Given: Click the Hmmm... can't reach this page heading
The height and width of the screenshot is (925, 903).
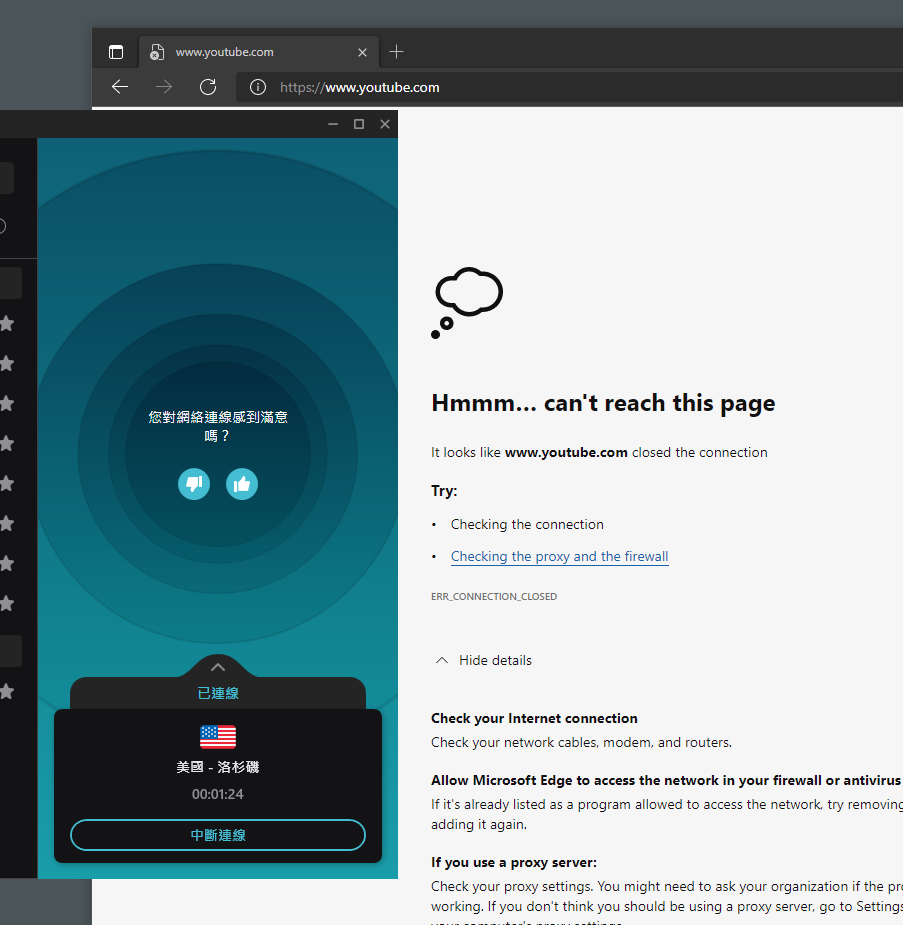Looking at the screenshot, I should 603,404.
